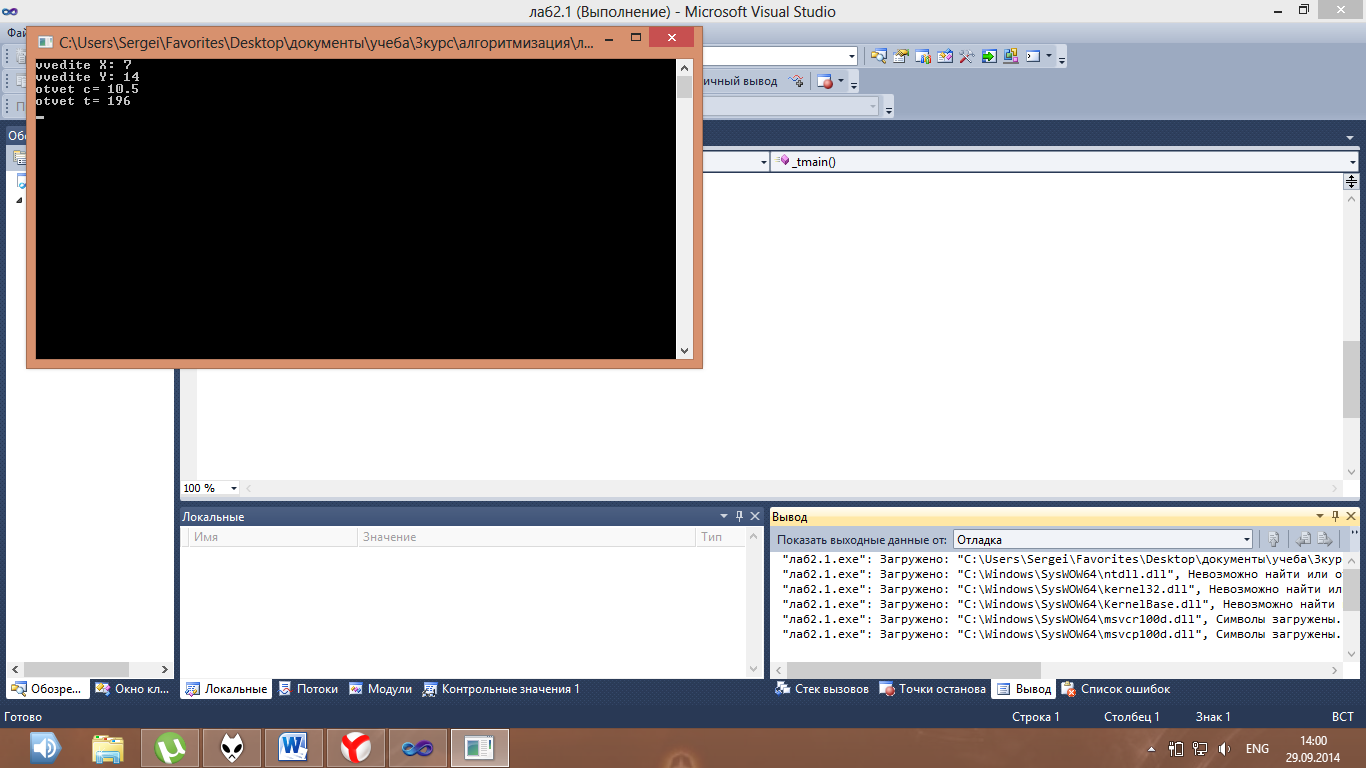The height and width of the screenshot is (768, 1366).
Task: Switch to the Локальные tab
Action: click(x=226, y=689)
